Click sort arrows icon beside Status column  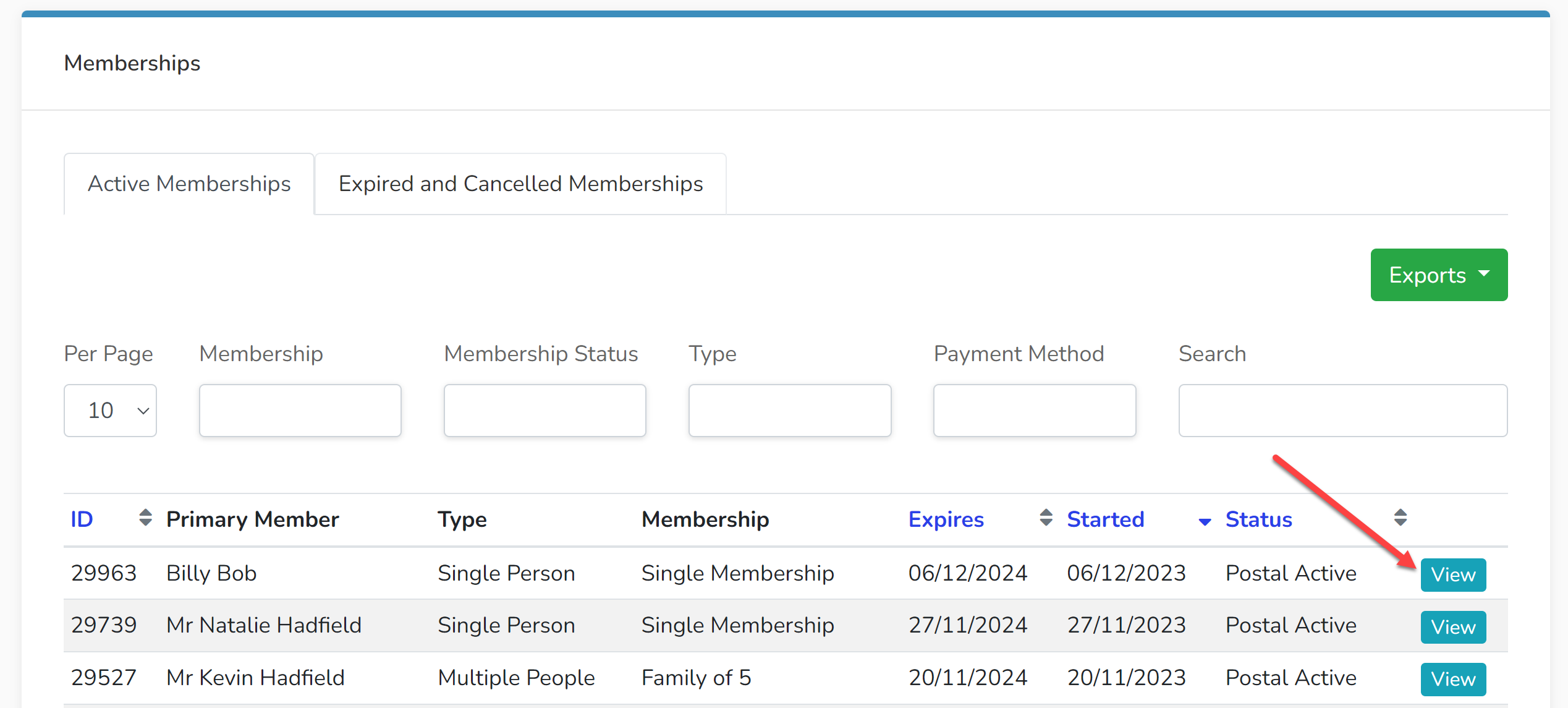[1401, 518]
